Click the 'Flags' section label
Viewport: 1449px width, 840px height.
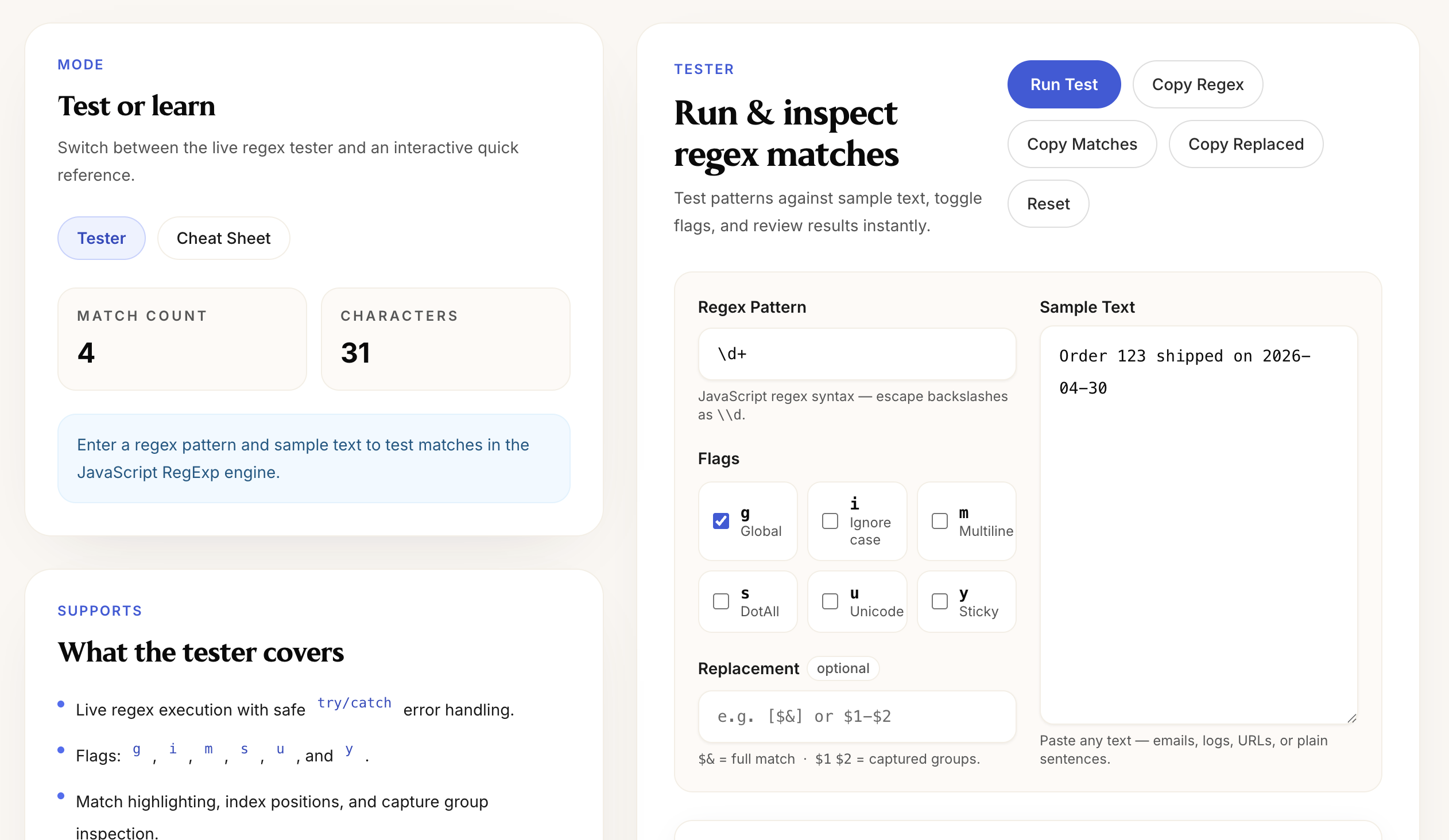point(719,459)
